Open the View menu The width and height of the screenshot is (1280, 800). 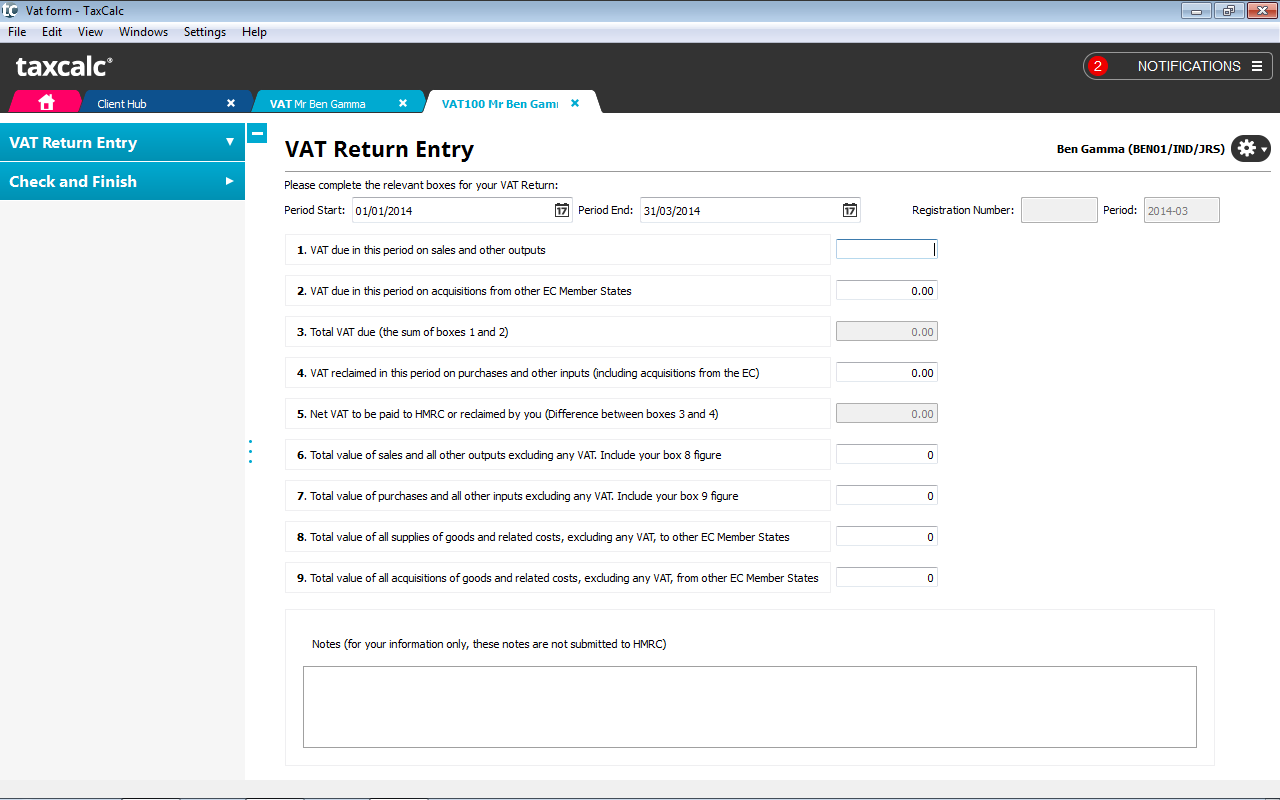click(90, 32)
